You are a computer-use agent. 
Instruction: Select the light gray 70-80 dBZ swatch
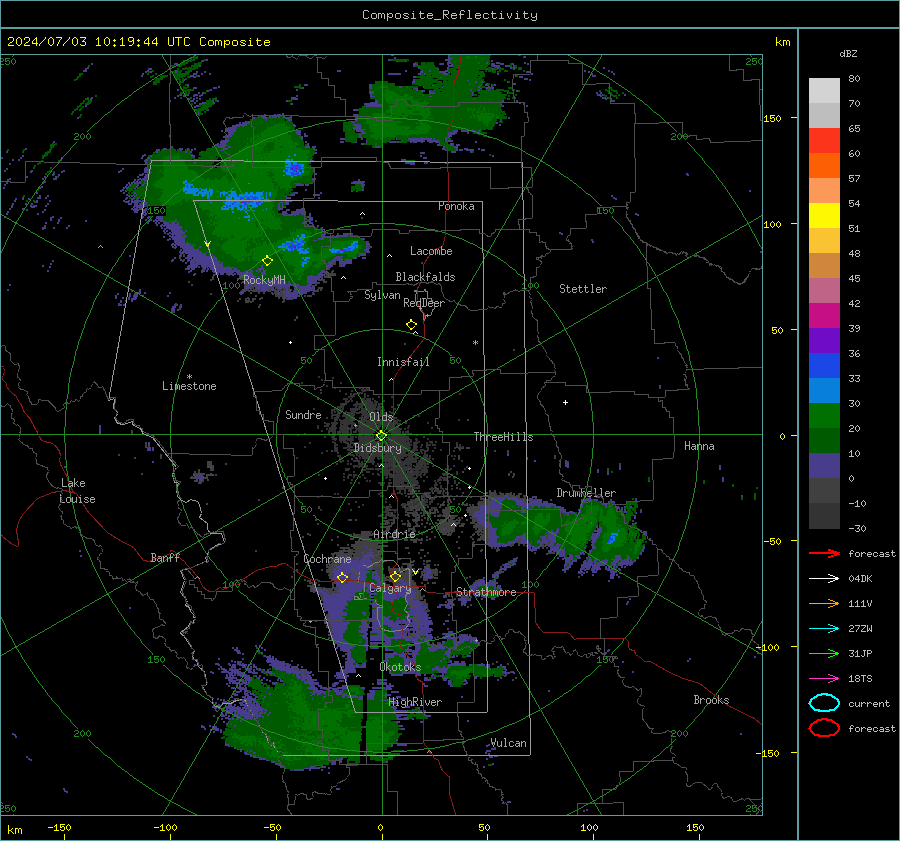tap(824, 91)
